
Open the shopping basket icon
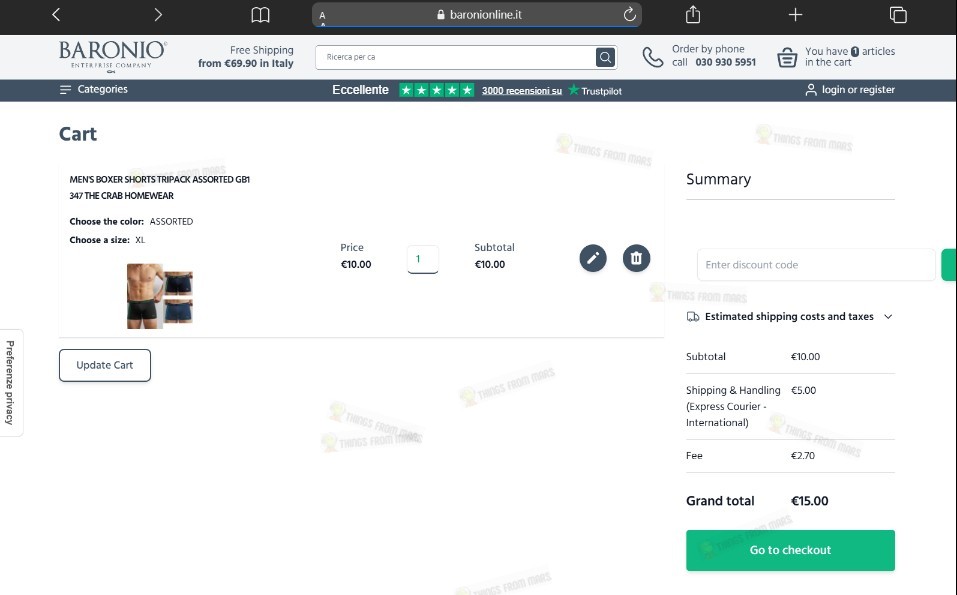787,57
